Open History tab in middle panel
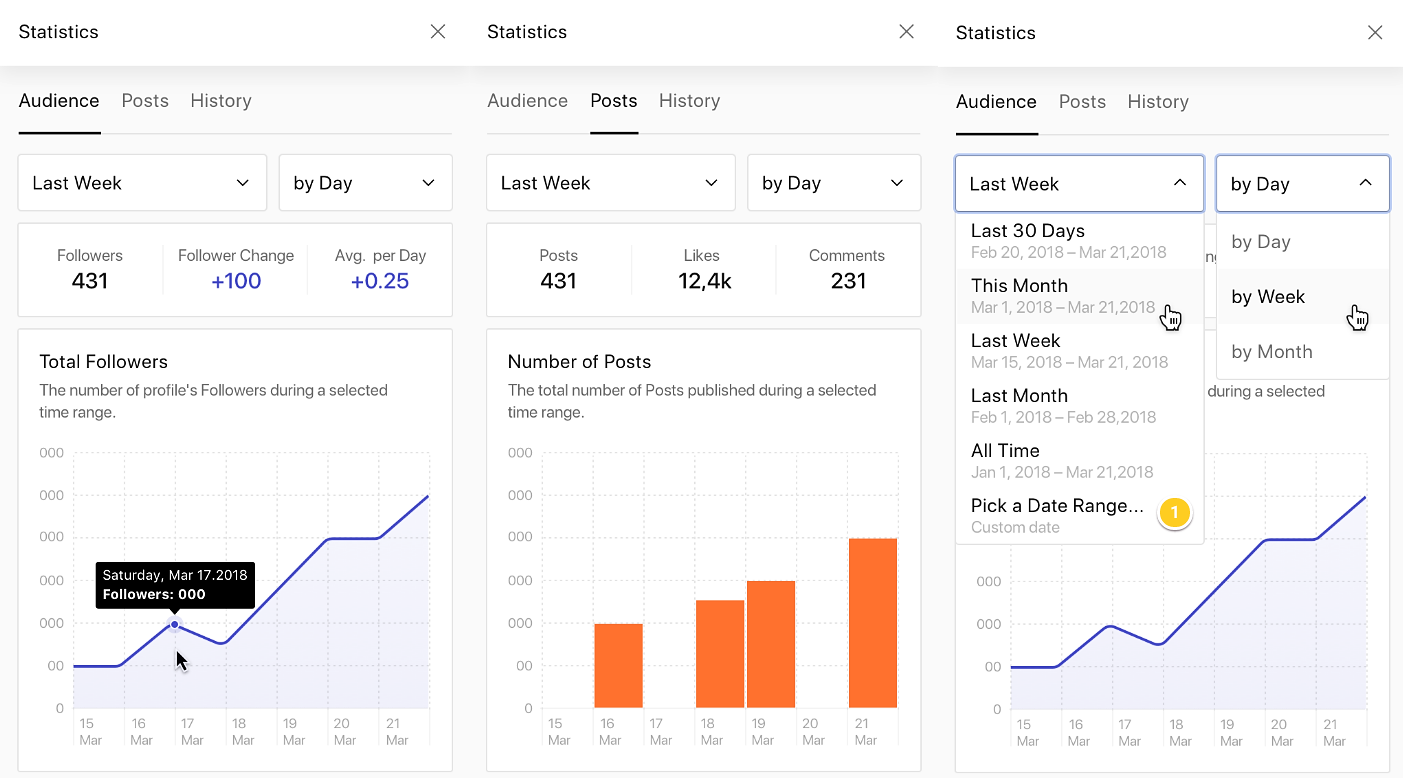 point(689,101)
